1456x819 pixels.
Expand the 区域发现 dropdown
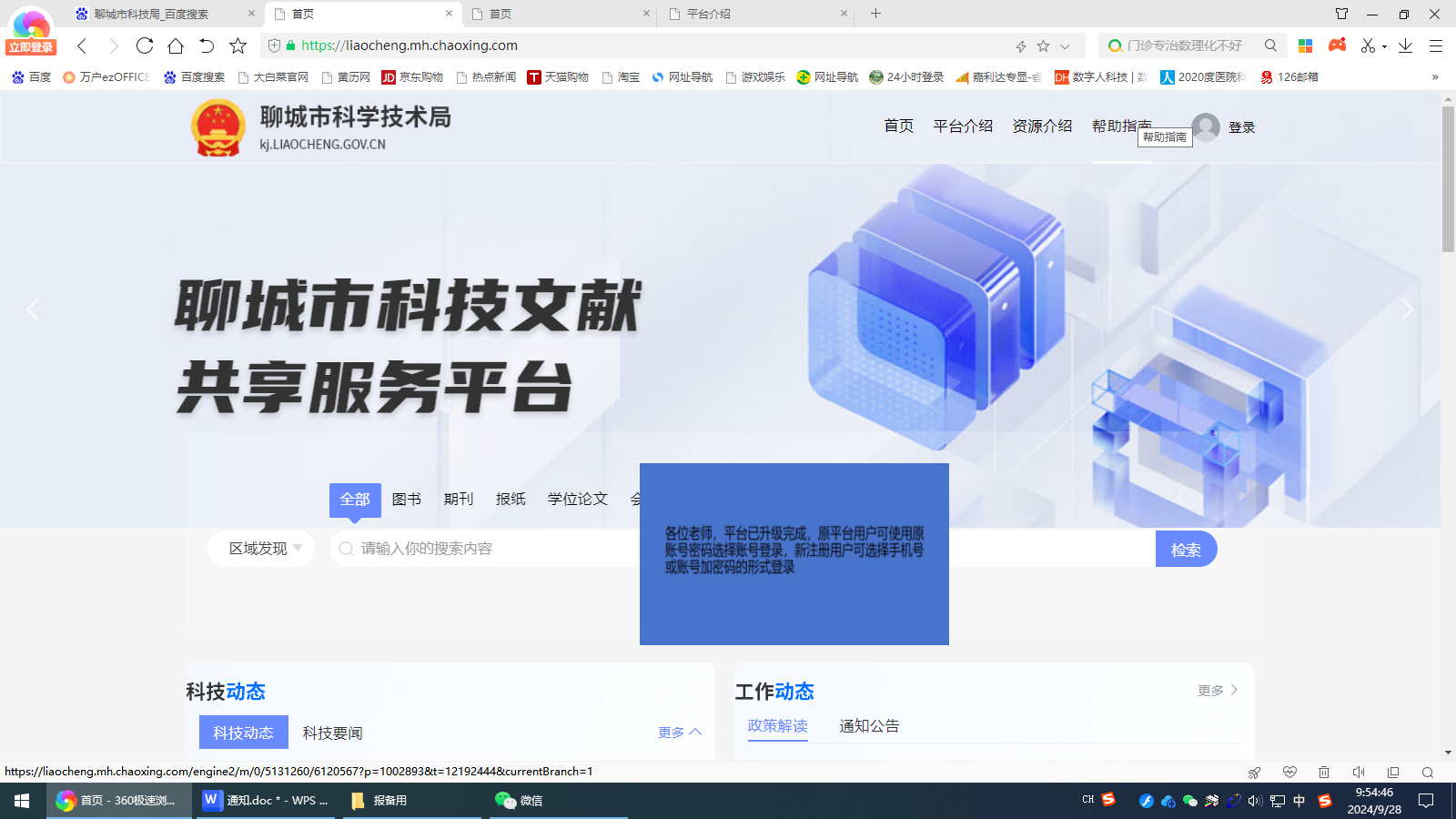coord(261,549)
